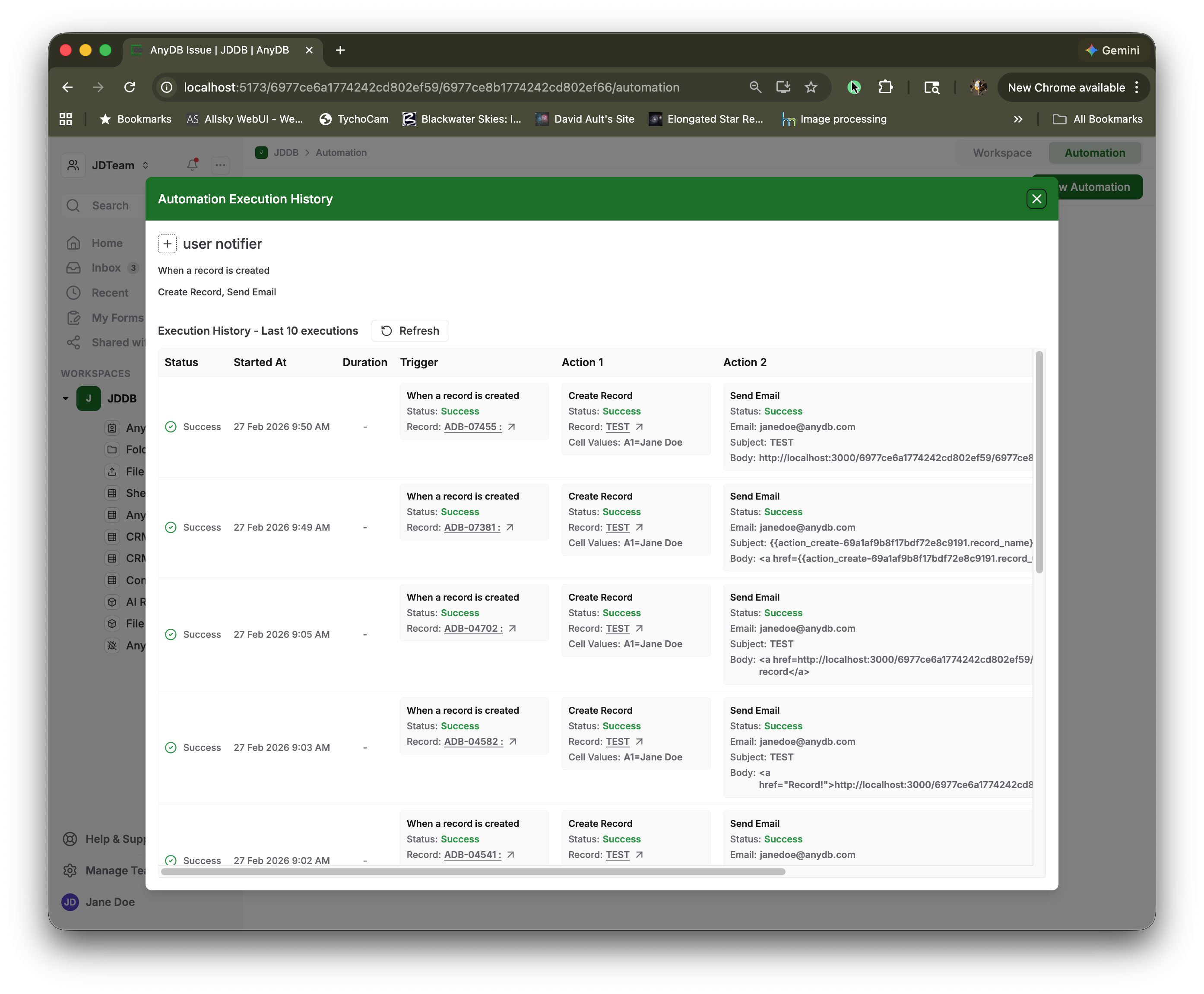The width and height of the screenshot is (1204, 994).
Task: Open external link icon beside ADB-07455
Action: pos(512,427)
